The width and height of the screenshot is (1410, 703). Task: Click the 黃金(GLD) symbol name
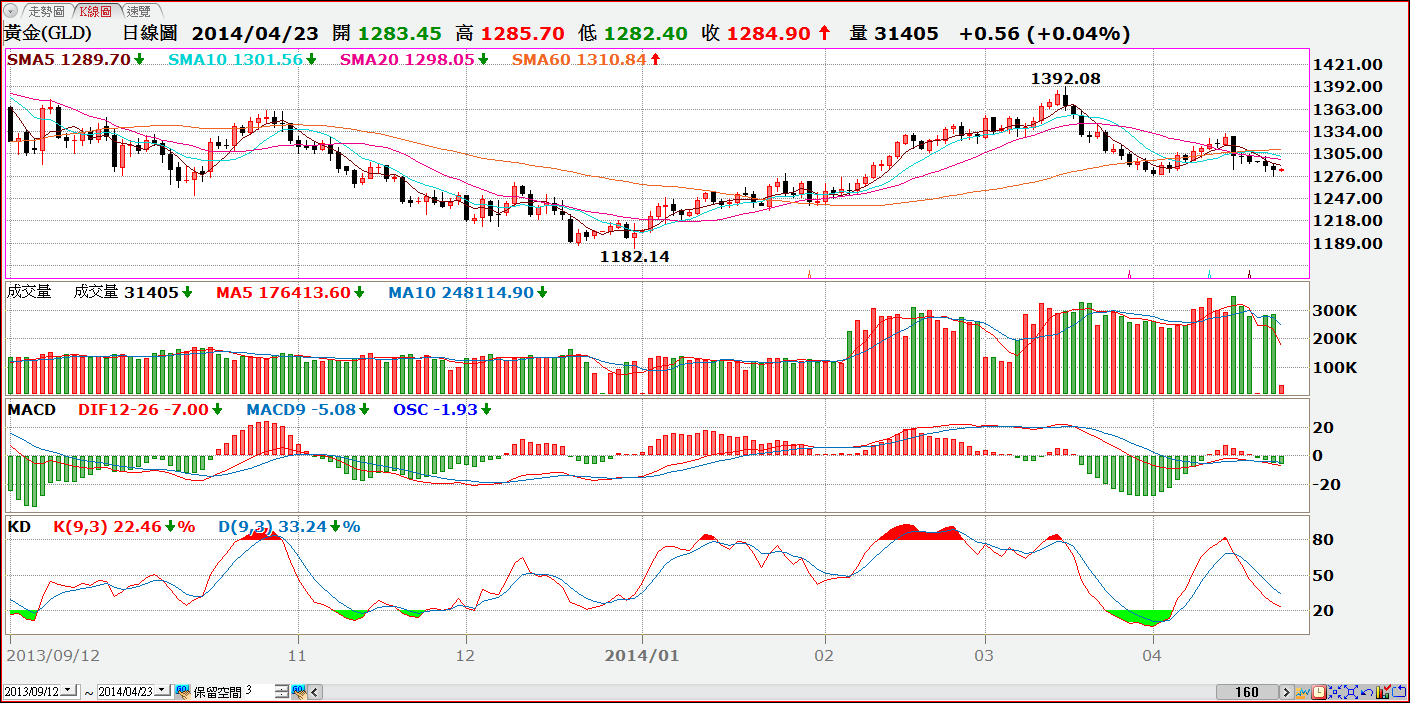click(47, 33)
